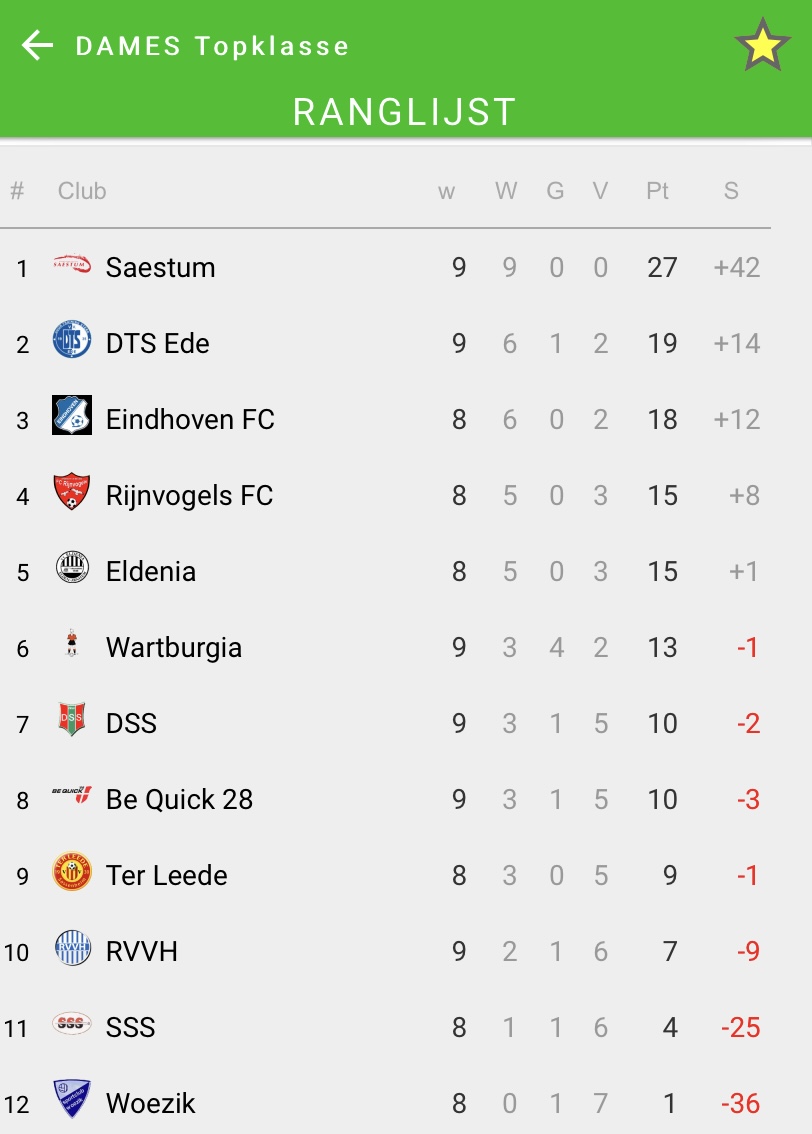
Task: Tap the back arrow icon
Action: click(37, 45)
